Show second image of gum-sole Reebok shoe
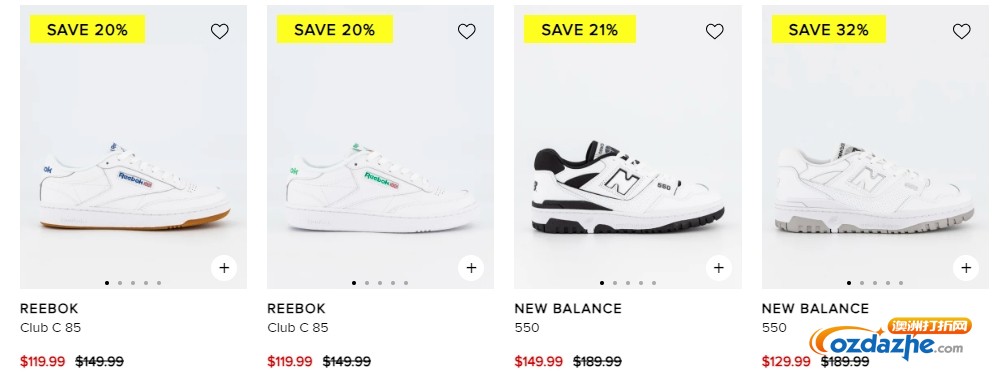Viewport: 994px width, 373px height. click(x=120, y=283)
